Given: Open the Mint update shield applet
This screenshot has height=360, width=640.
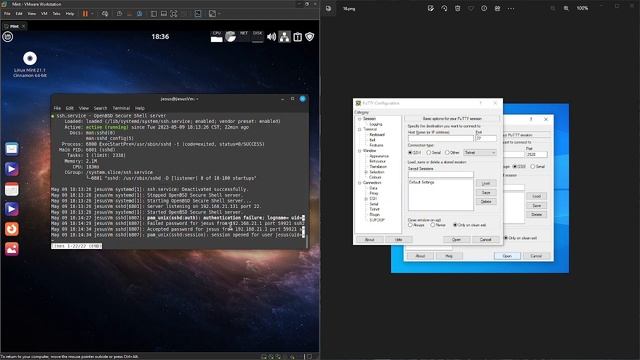Looking at the screenshot, I should pyautogui.click(x=310, y=37).
